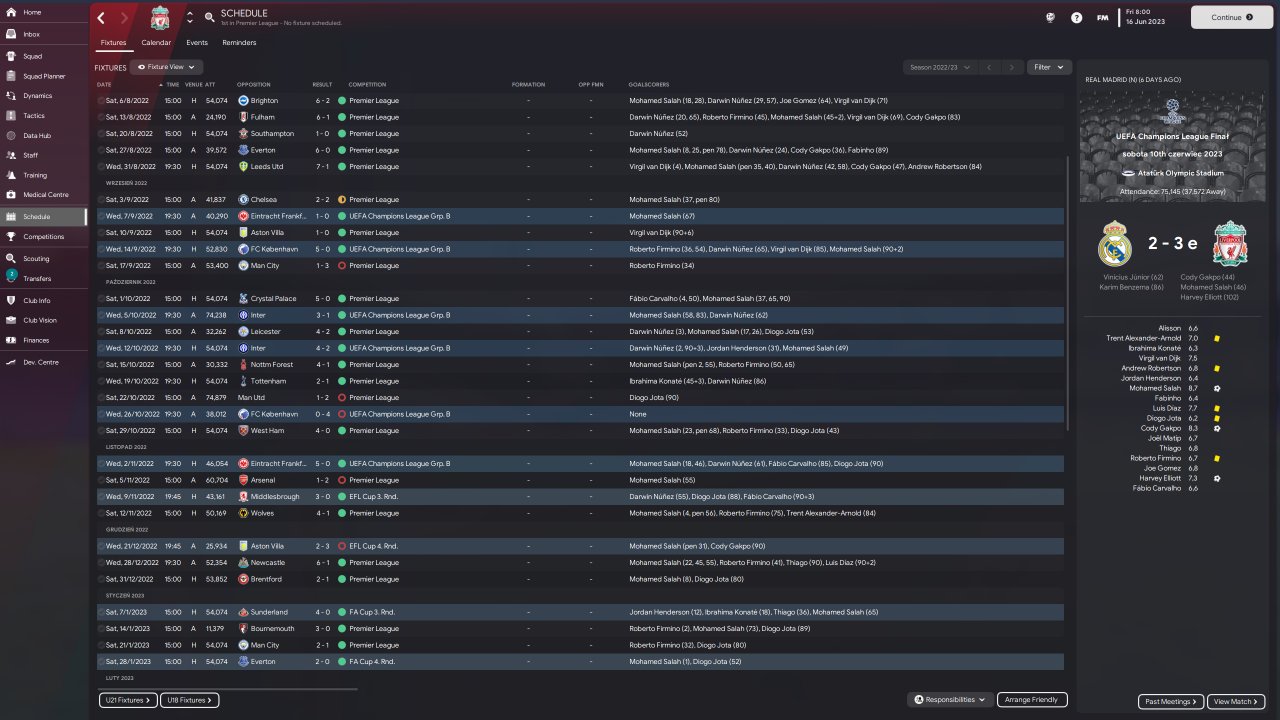The width and height of the screenshot is (1280, 720).
Task: Click the View Match button
Action: coord(1236,702)
